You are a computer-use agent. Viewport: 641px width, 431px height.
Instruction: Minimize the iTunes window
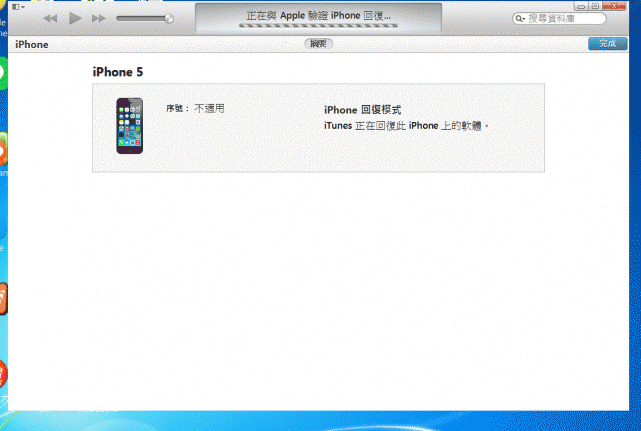point(581,6)
